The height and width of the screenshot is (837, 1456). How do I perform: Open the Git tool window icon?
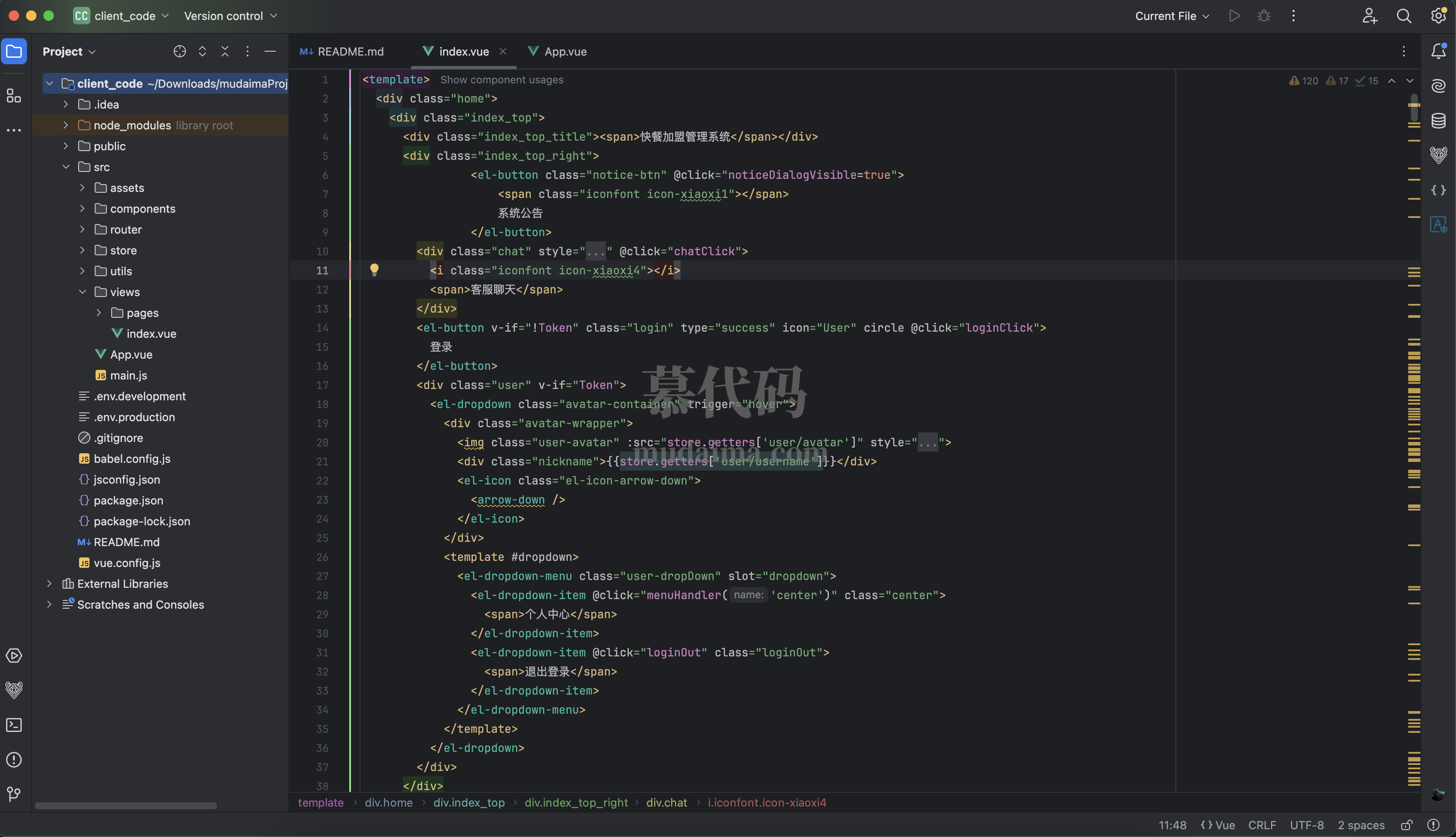14,794
